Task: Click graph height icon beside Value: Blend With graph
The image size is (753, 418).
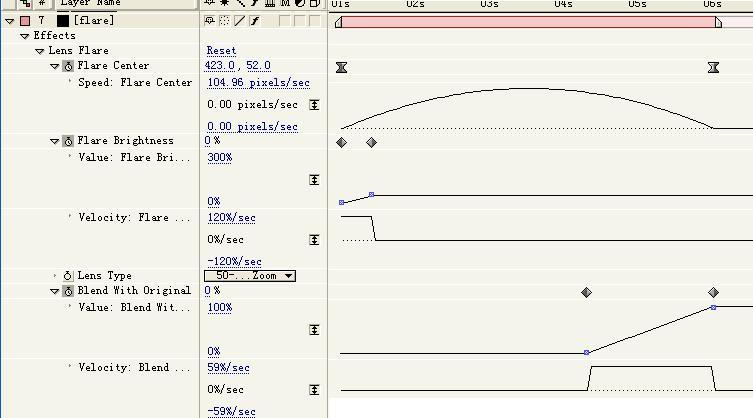Action: pos(314,330)
